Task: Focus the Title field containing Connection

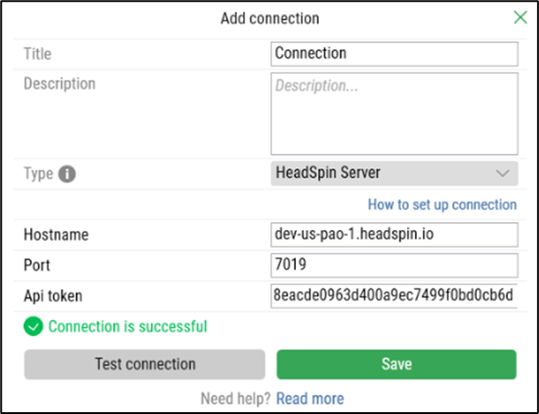Action: coord(394,54)
